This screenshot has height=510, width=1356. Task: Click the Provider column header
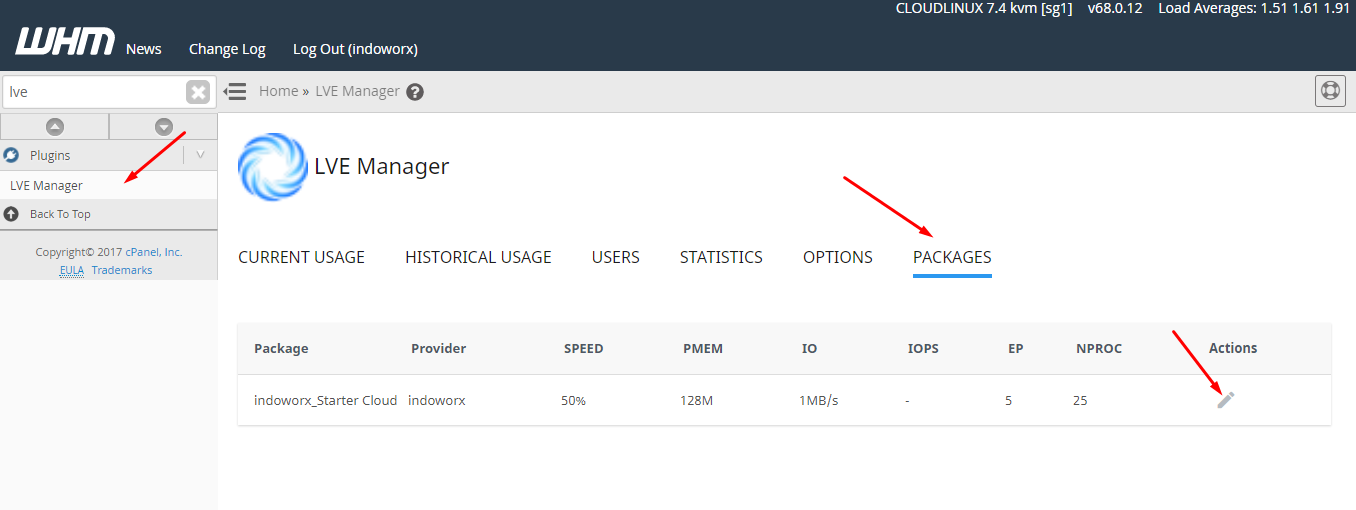(438, 348)
